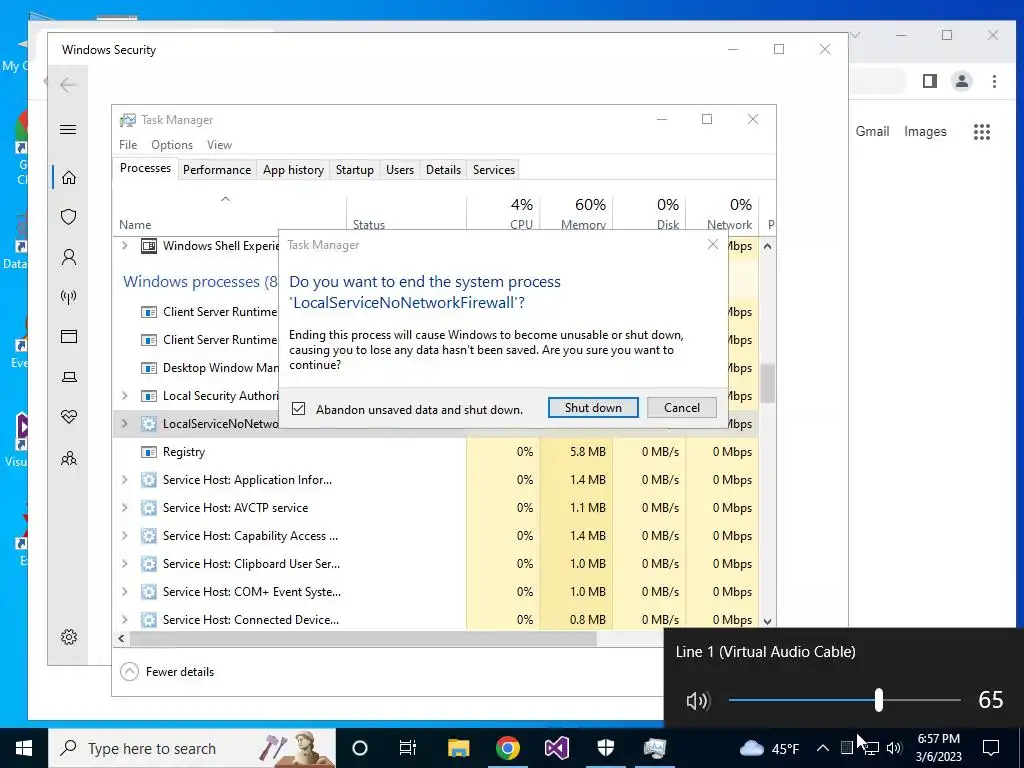Open Cortana circle icon on taskbar
The image size is (1024, 768).
pyautogui.click(x=360, y=748)
